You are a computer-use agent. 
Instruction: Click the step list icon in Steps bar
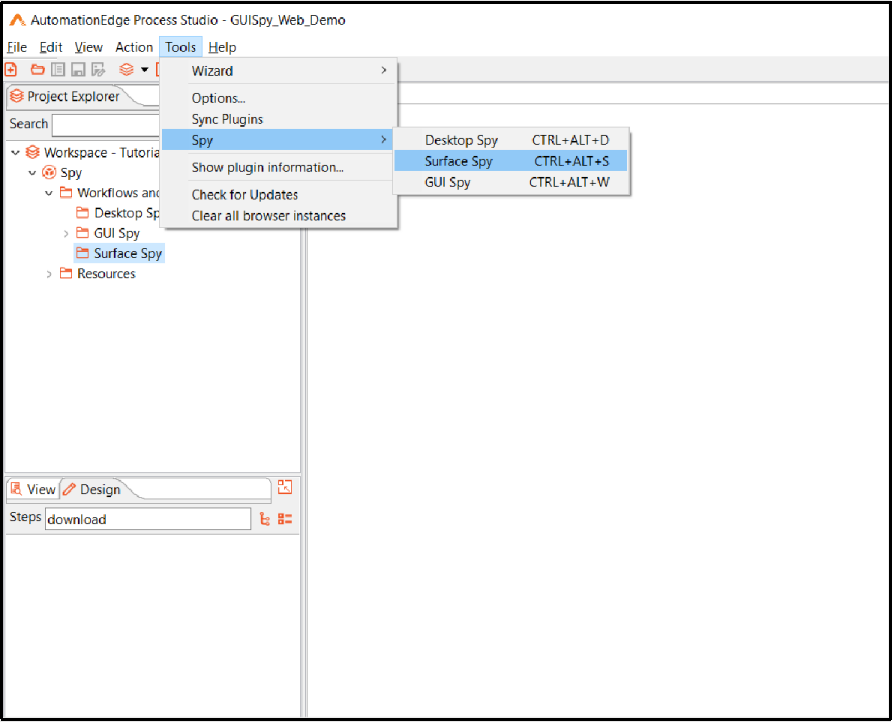click(x=284, y=518)
